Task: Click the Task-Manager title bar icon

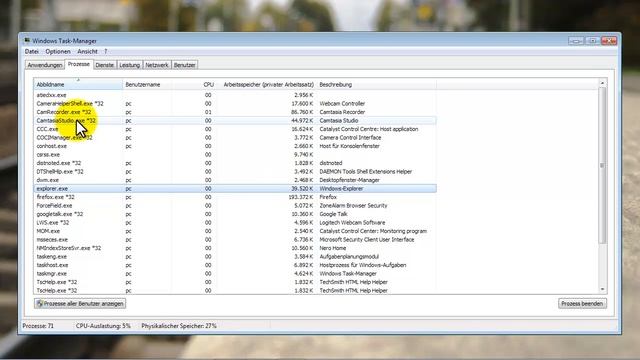Action: click(27, 41)
